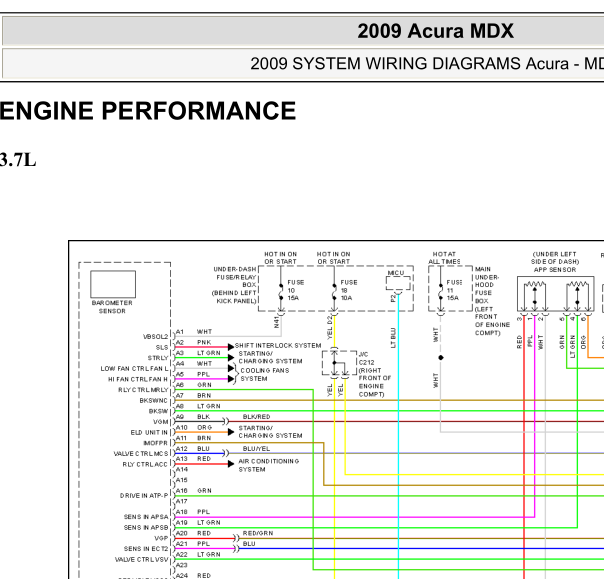Image resolution: width=604 pixels, height=579 pixels.
Task: Click the "STRLY" signal label
Action: (158, 358)
